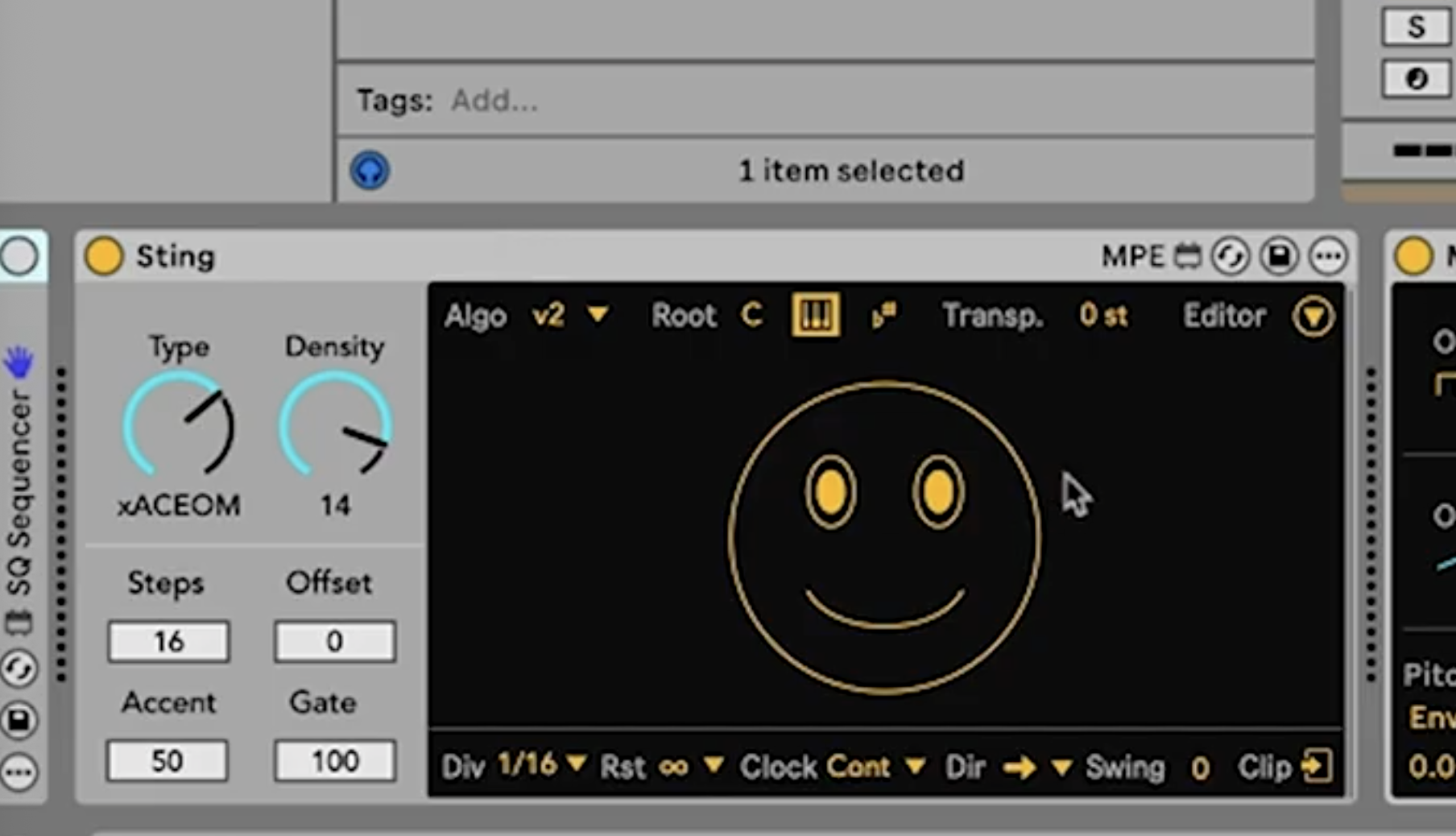Toggle the SQ Sequencer device on/off
Viewport: 1456px width, 836px height.
tap(19, 257)
